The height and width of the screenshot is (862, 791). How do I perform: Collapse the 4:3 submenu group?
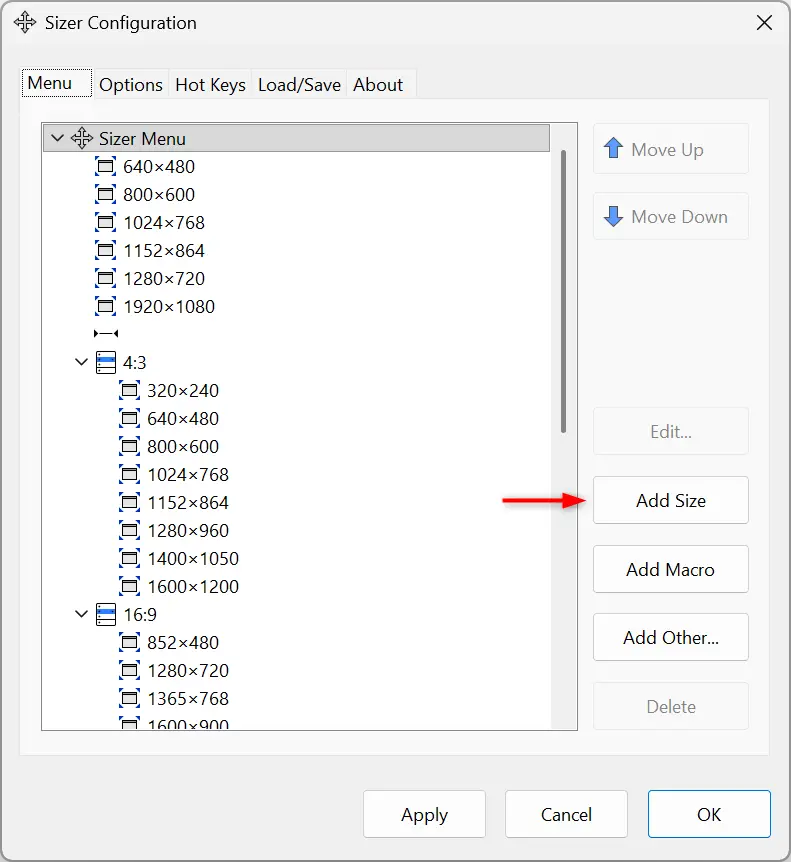point(81,362)
